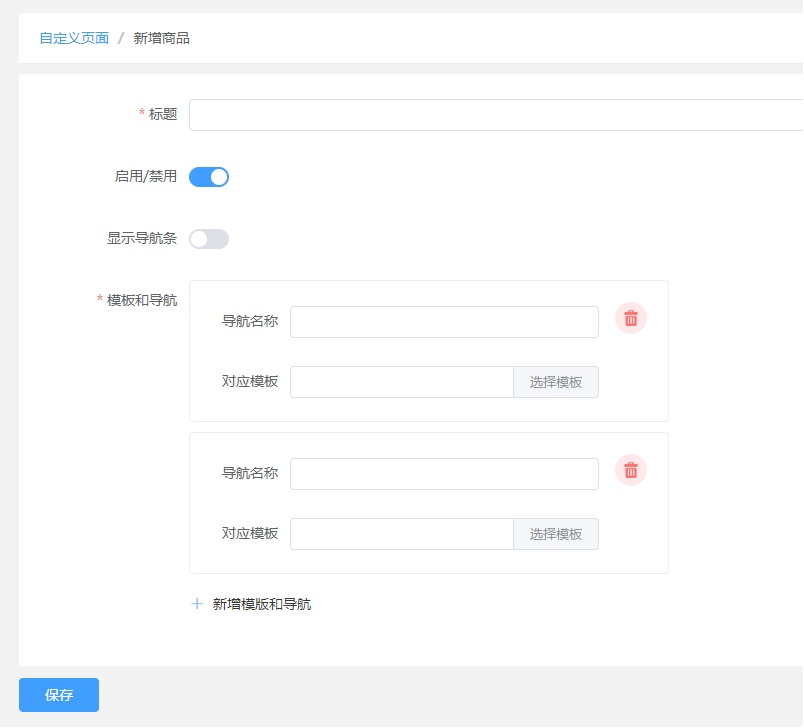Add a block via 新增模版和导航
804x728 pixels.
262,604
